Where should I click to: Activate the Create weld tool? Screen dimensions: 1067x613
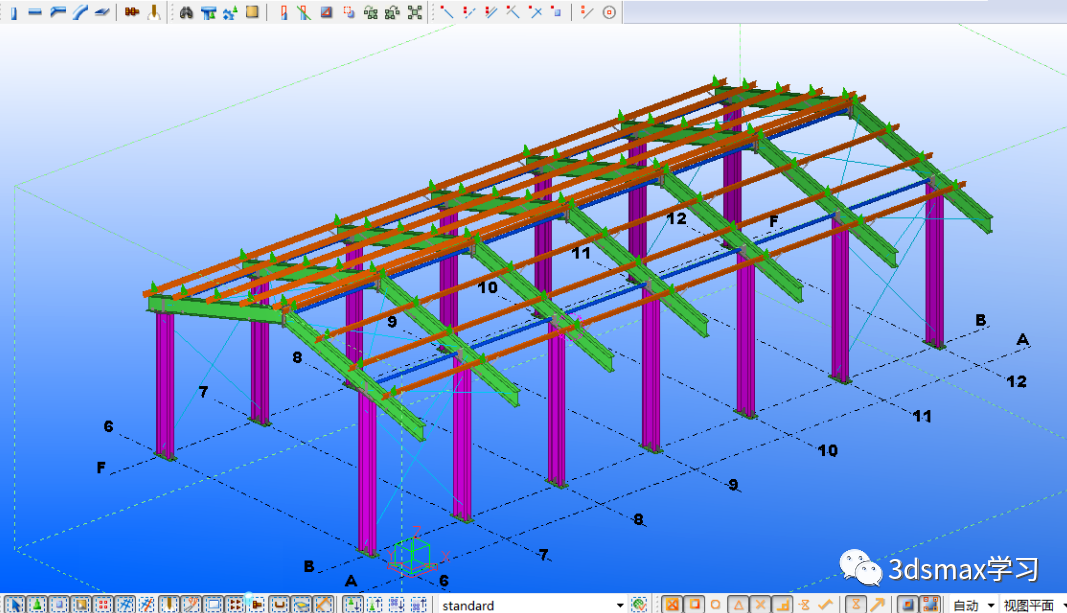click(154, 12)
